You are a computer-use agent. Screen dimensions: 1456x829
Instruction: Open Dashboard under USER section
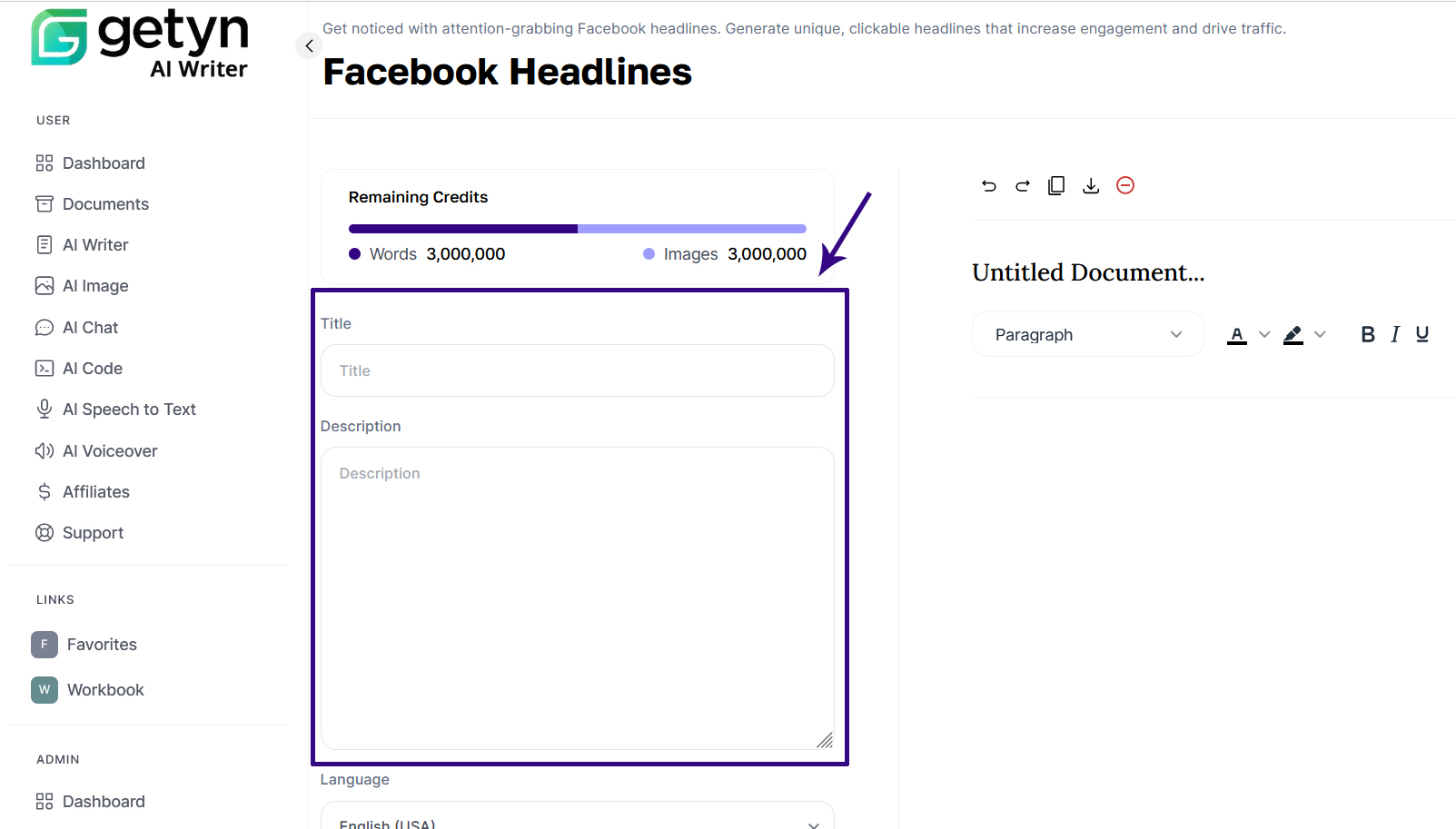[104, 163]
